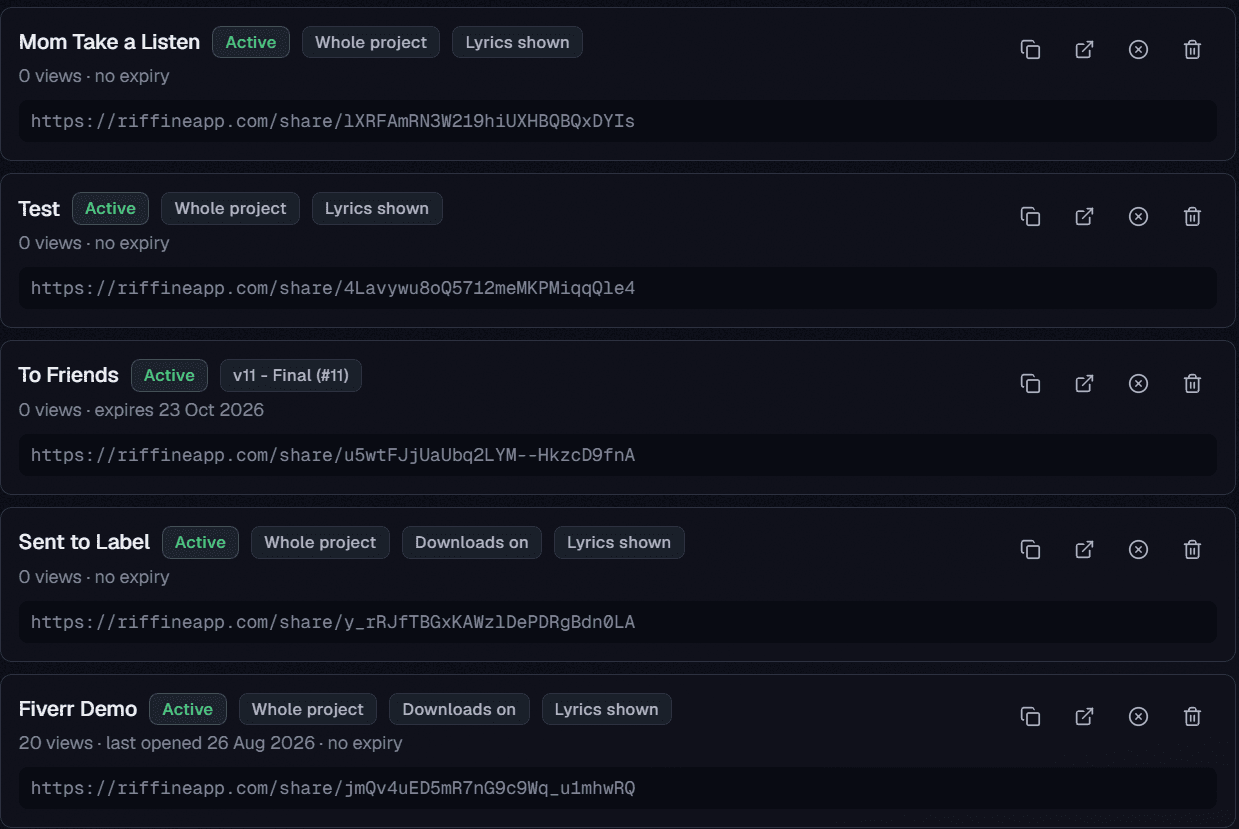Click the "Sent to Label" title
The height and width of the screenshot is (829, 1239).
[84, 542]
